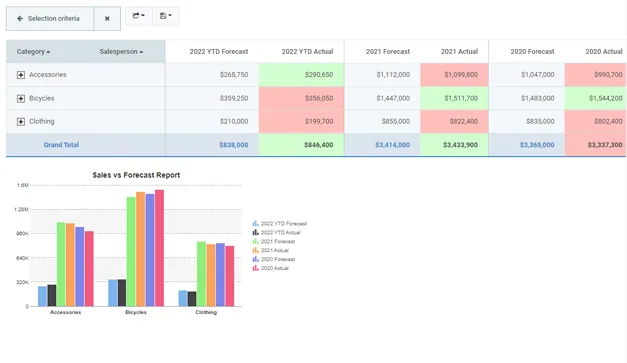Click Accessories green 2021 Forecast bar

tap(61, 264)
